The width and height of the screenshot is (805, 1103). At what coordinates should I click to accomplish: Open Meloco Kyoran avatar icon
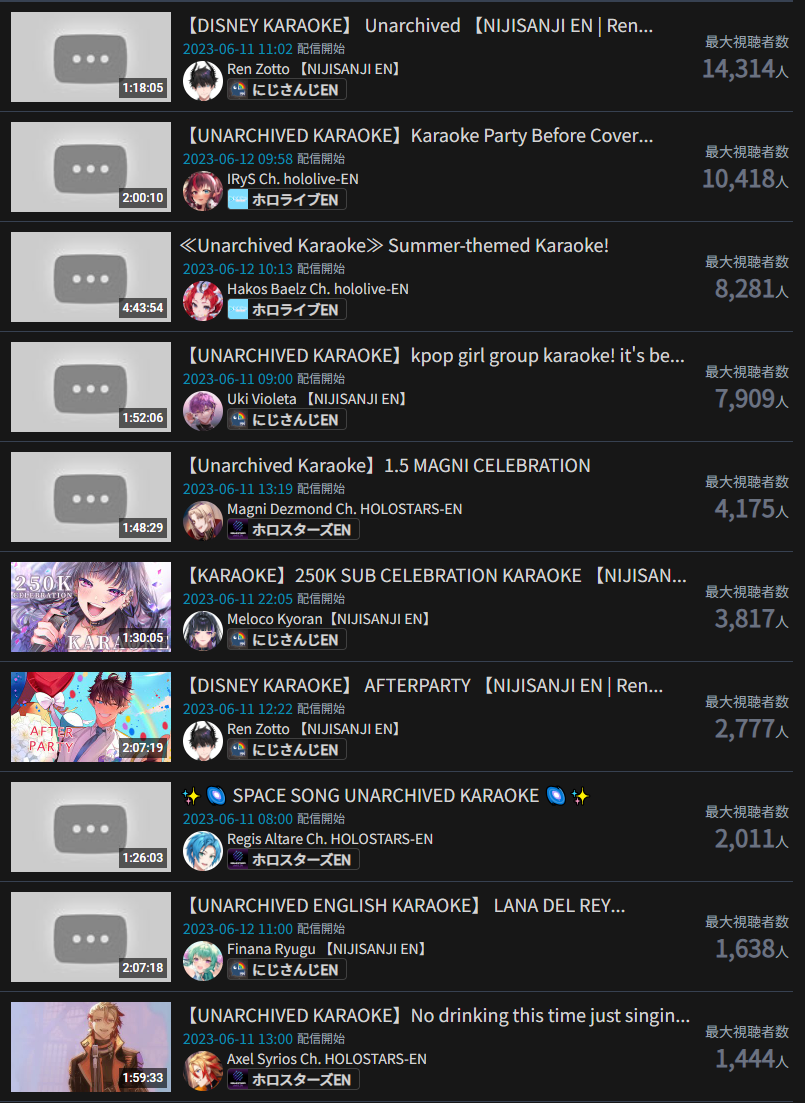tap(203, 630)
